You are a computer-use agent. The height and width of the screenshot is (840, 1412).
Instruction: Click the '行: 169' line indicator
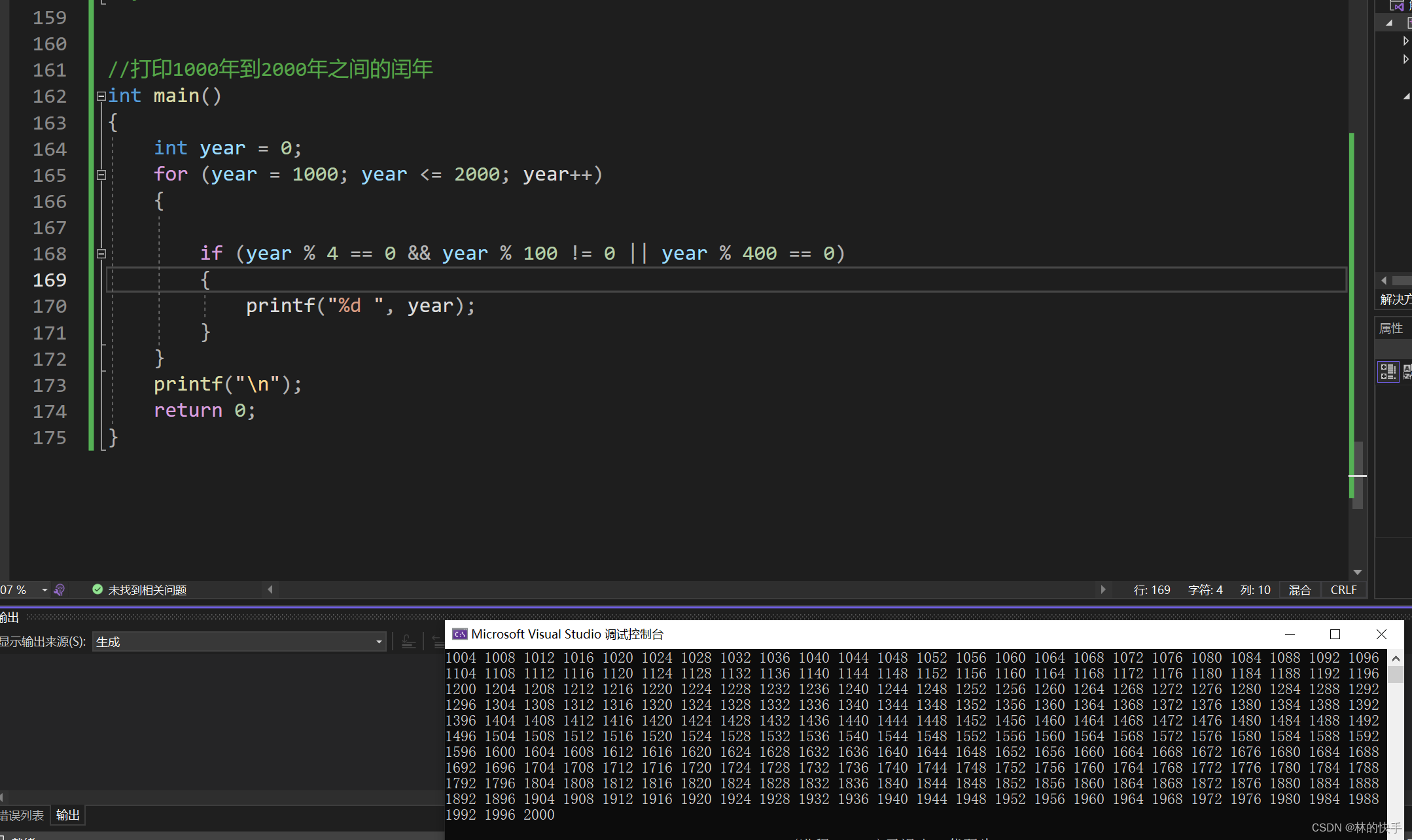[x=1152, y=590]
